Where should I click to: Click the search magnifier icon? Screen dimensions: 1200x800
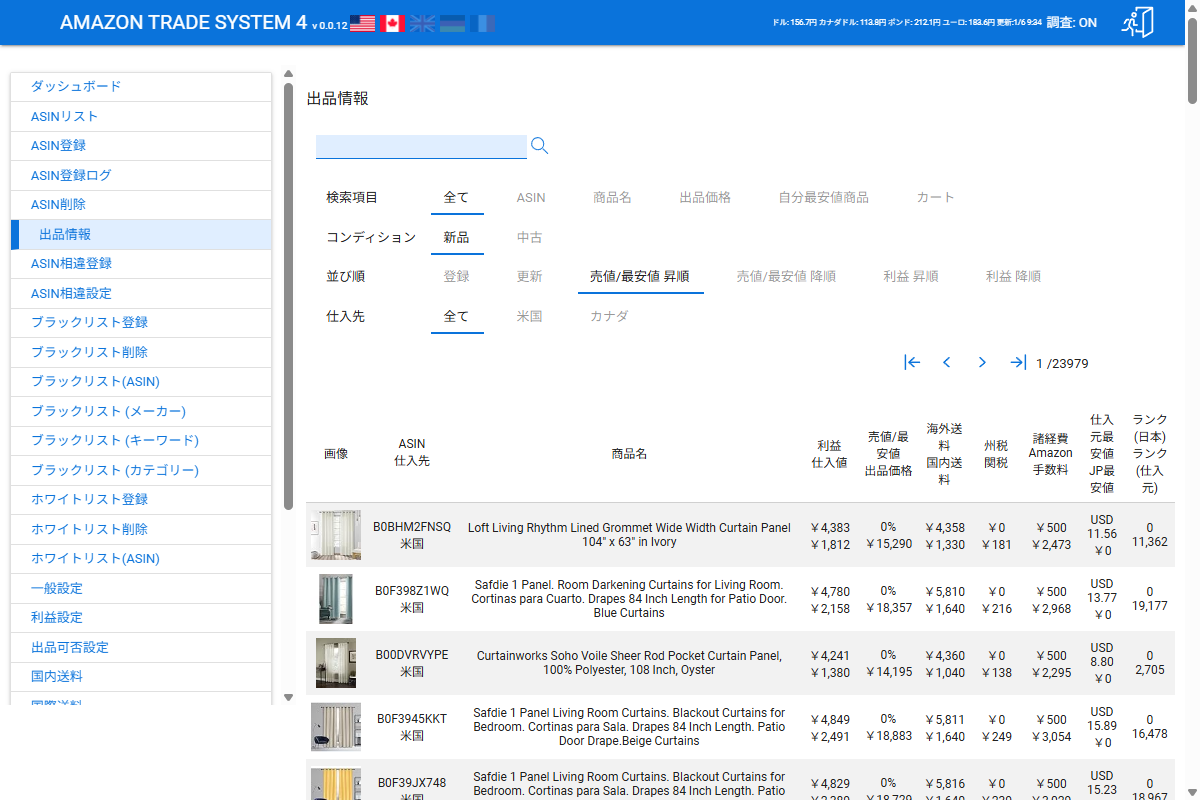click(x=539, y=146)
